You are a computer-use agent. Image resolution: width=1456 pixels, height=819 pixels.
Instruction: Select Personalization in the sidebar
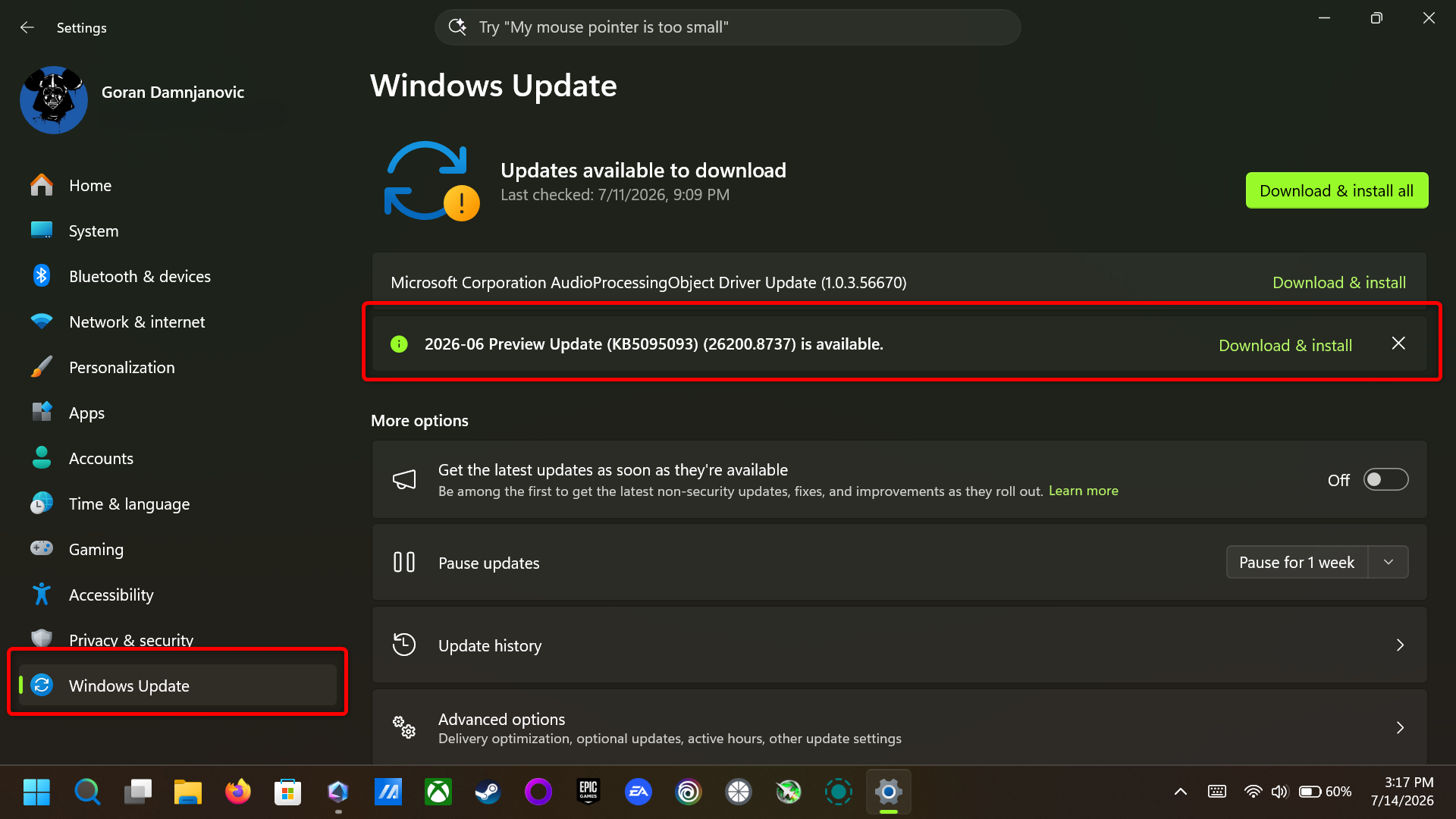[177, 367]
